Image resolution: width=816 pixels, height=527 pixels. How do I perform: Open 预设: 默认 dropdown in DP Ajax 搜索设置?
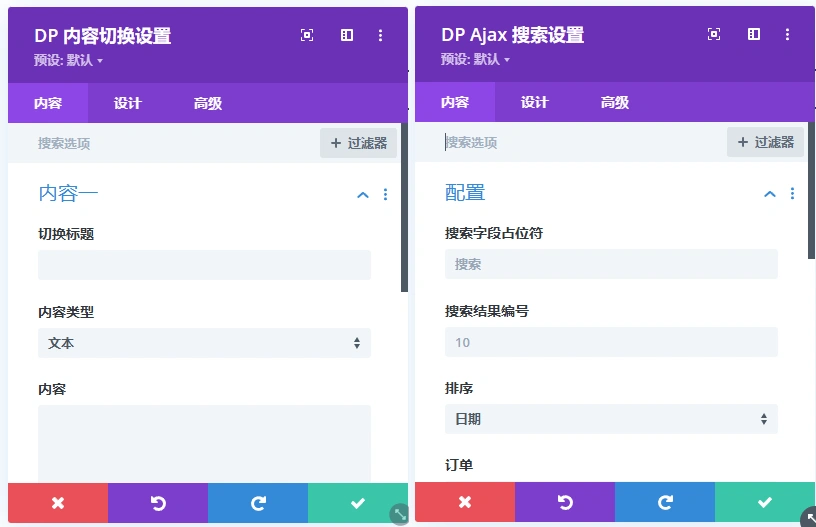click(x=475, y=59)
